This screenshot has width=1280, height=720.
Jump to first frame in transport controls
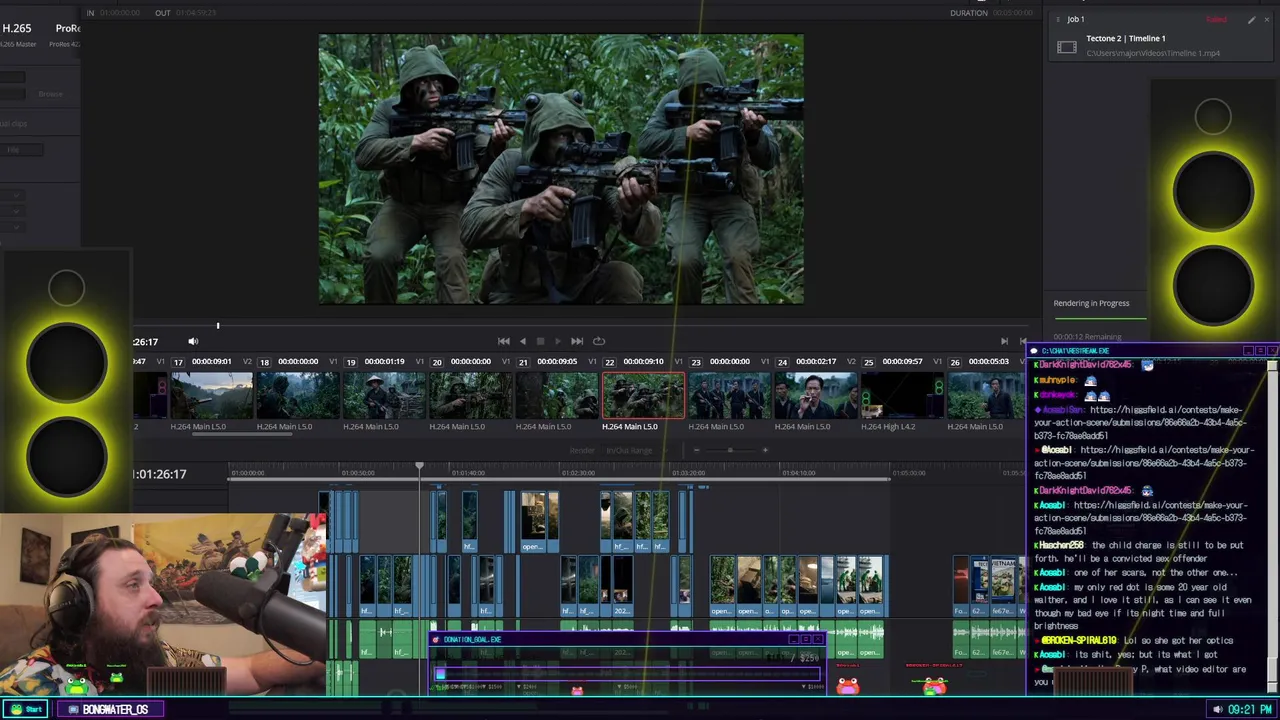(x=504, y=341)
